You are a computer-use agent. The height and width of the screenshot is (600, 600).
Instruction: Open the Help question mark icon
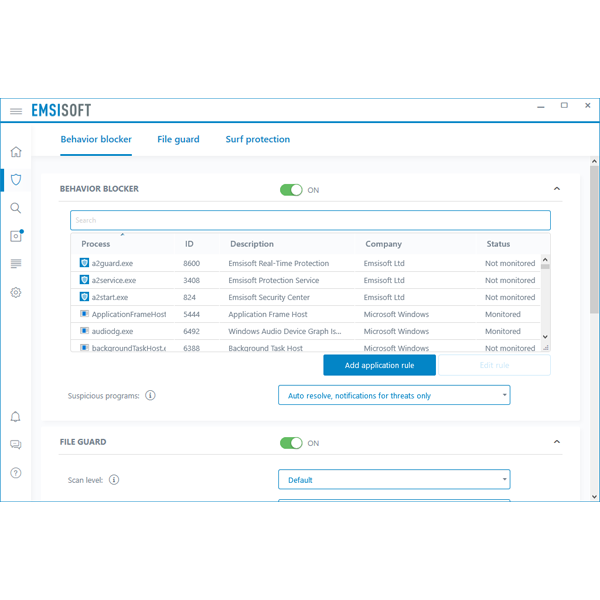(16, 473)
